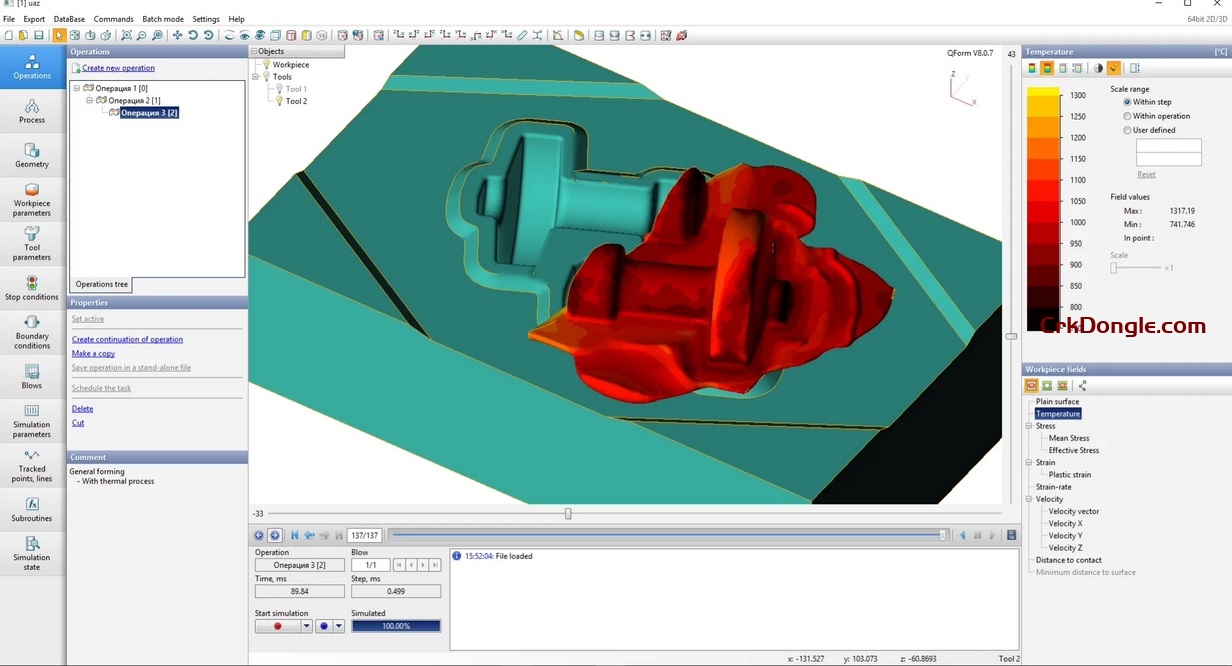Image resolution: width=1232 pixels, height=666 pixels.
Task: Open the DataBase menu
Action: 69,18
